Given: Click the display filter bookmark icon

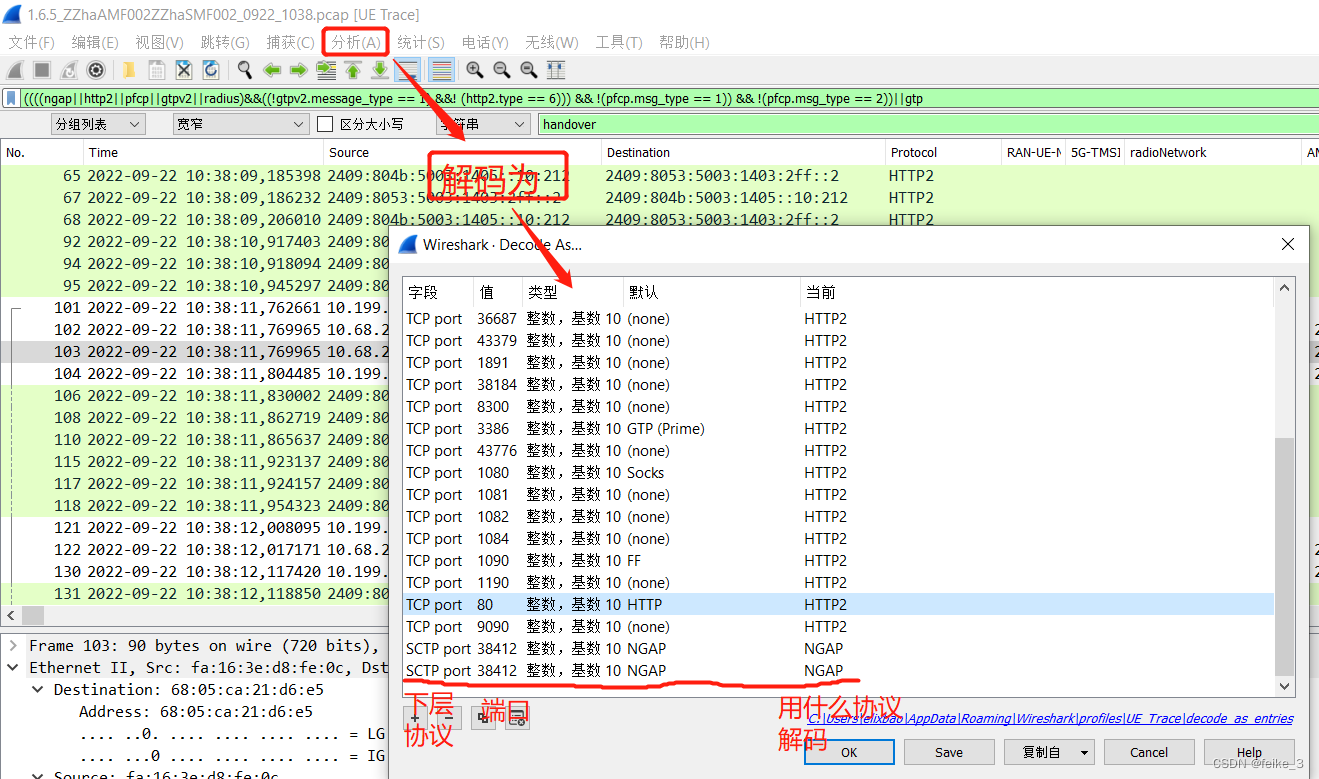Looking at the screenshot, I should tap(11, 98).
